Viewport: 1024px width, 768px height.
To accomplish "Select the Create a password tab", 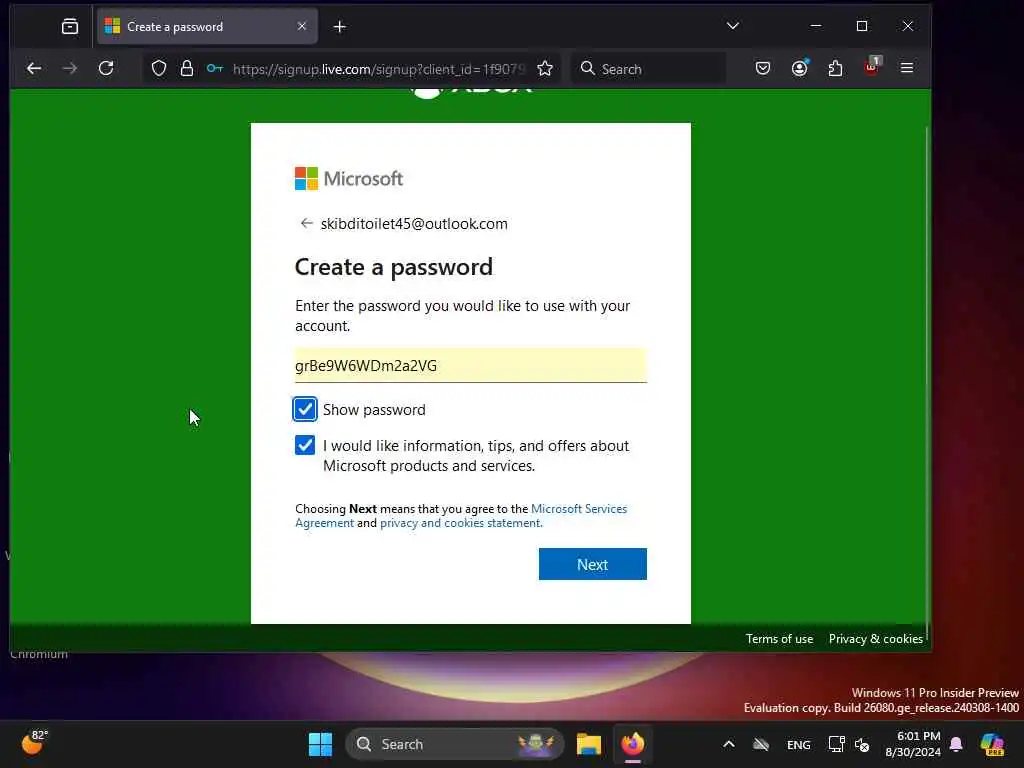I will pos(208,26).
